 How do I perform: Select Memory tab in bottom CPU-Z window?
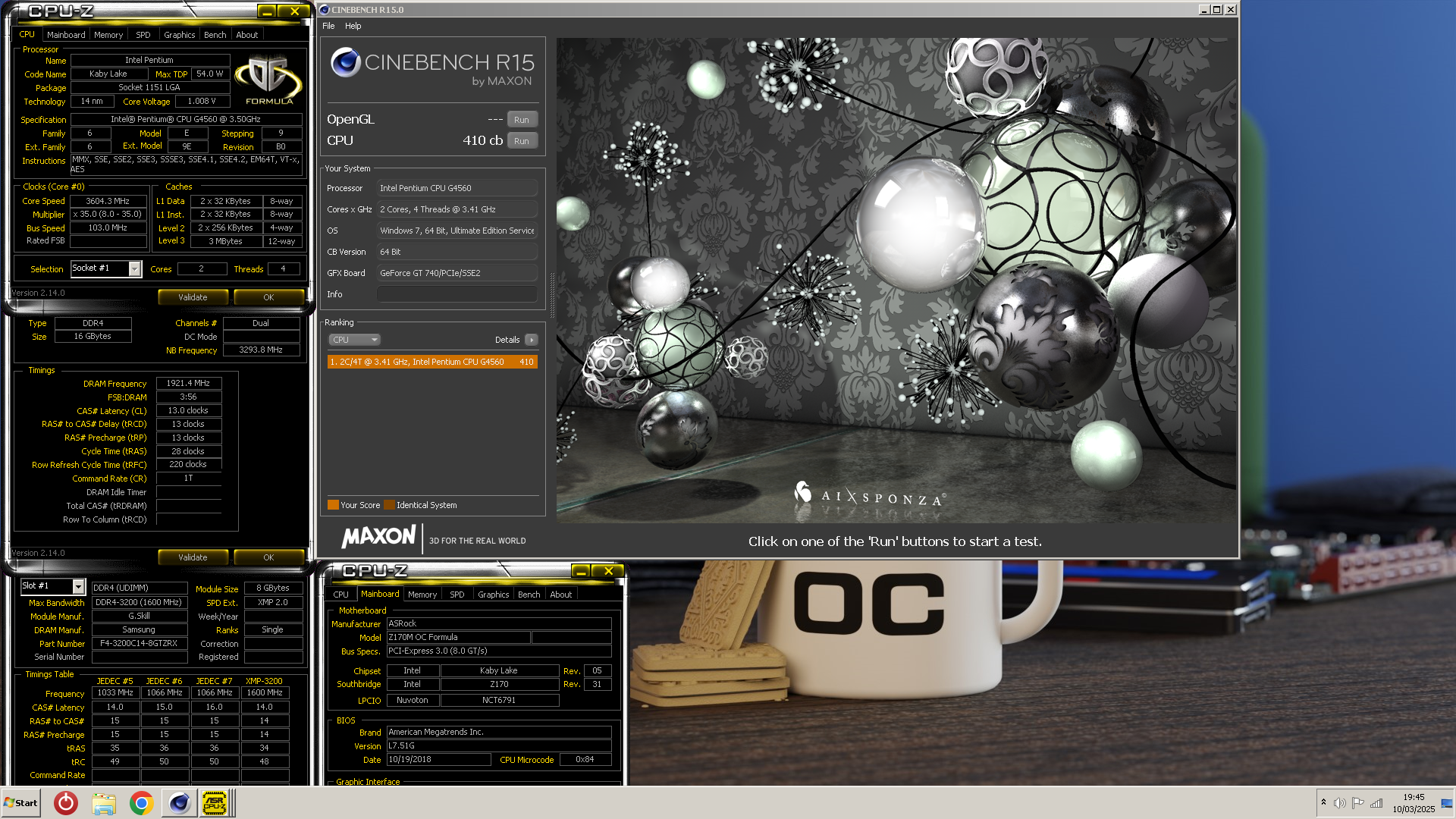coord(422,595)
